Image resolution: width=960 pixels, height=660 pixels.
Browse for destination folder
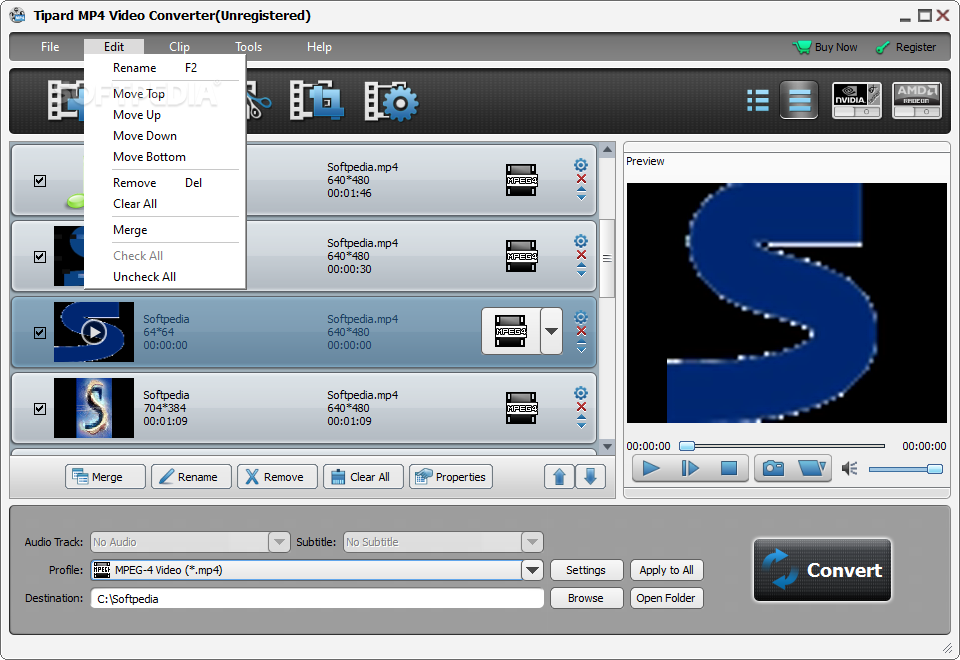click(x=587, y=598)
